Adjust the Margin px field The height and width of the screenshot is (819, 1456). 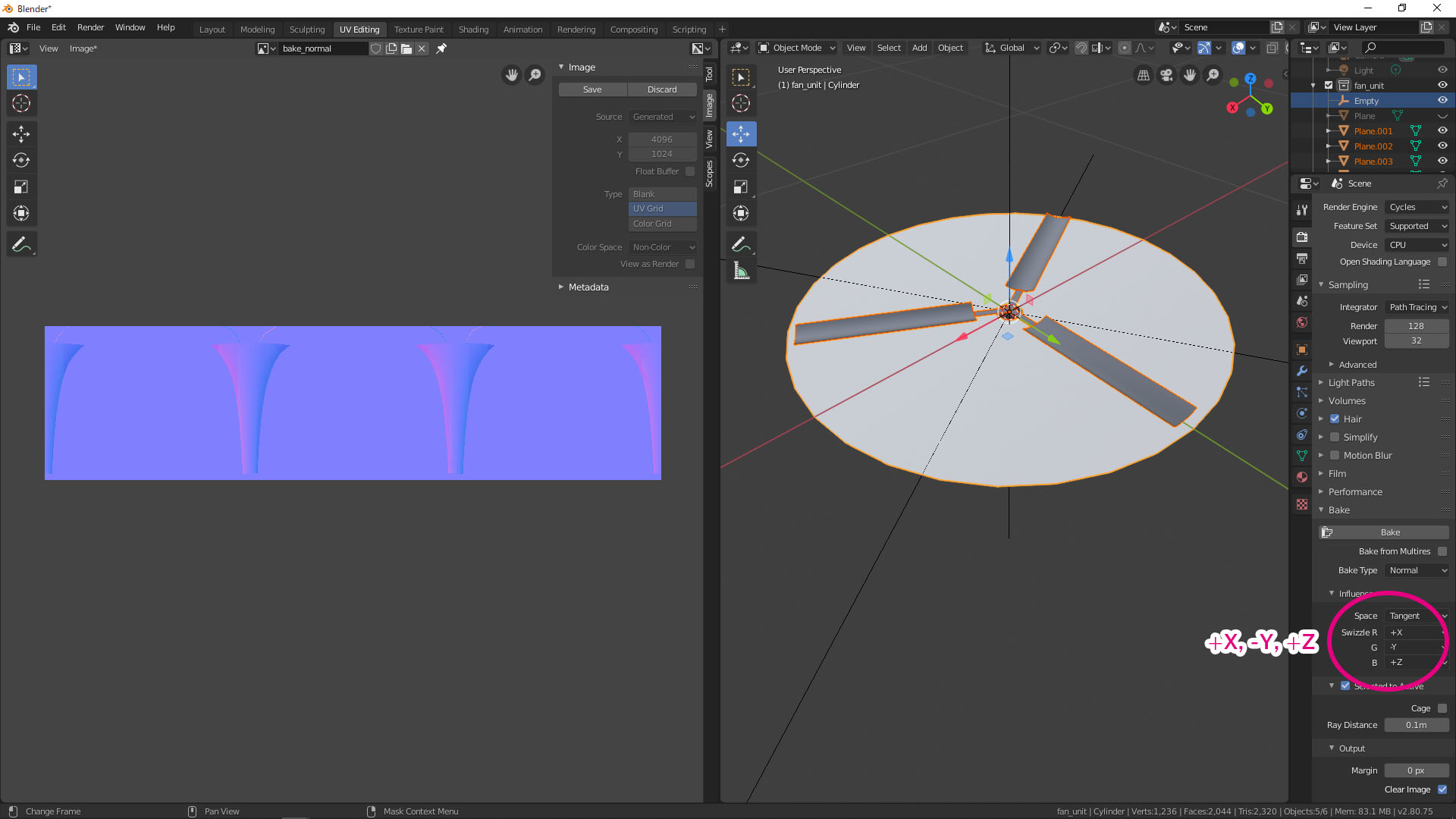(1417, 770)
